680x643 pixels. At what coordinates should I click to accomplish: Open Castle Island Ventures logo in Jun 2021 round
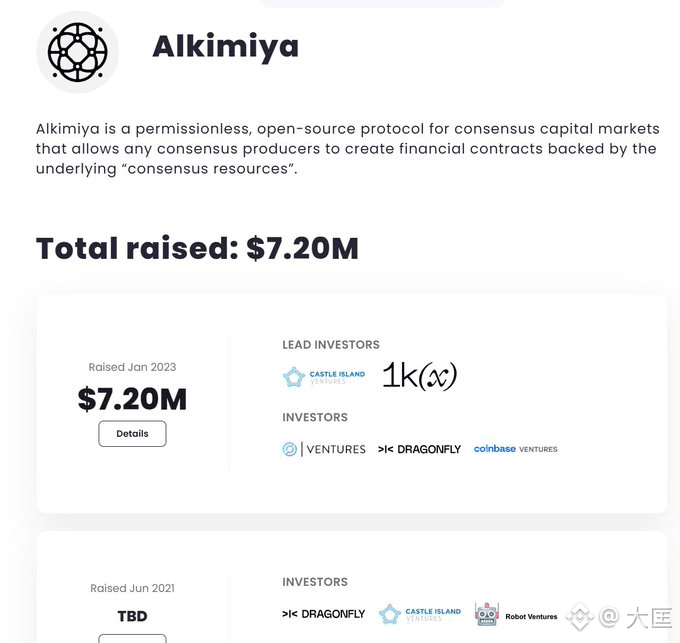click(x=420, y=614)
